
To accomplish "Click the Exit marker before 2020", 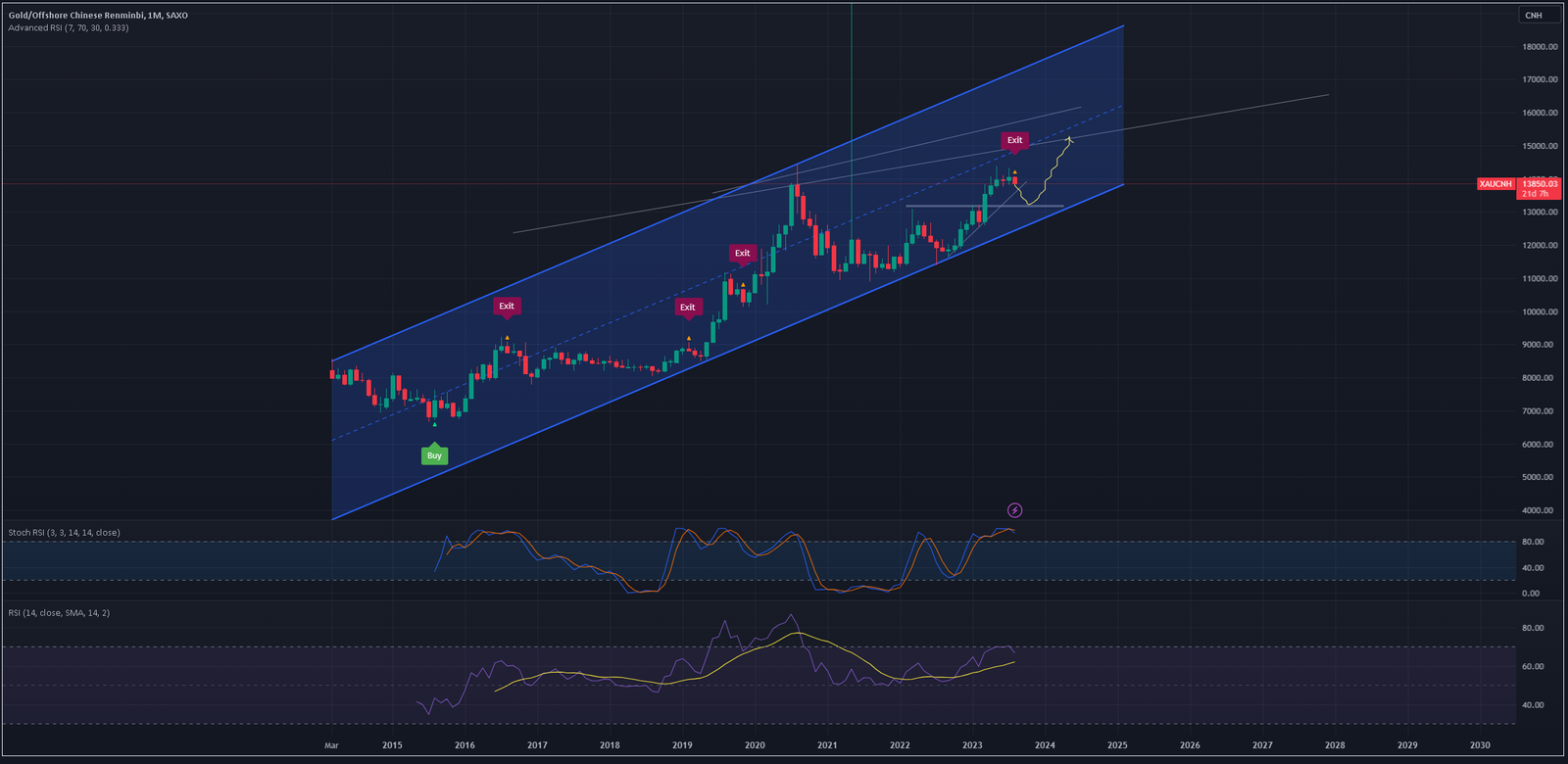I will pos(743,254).
